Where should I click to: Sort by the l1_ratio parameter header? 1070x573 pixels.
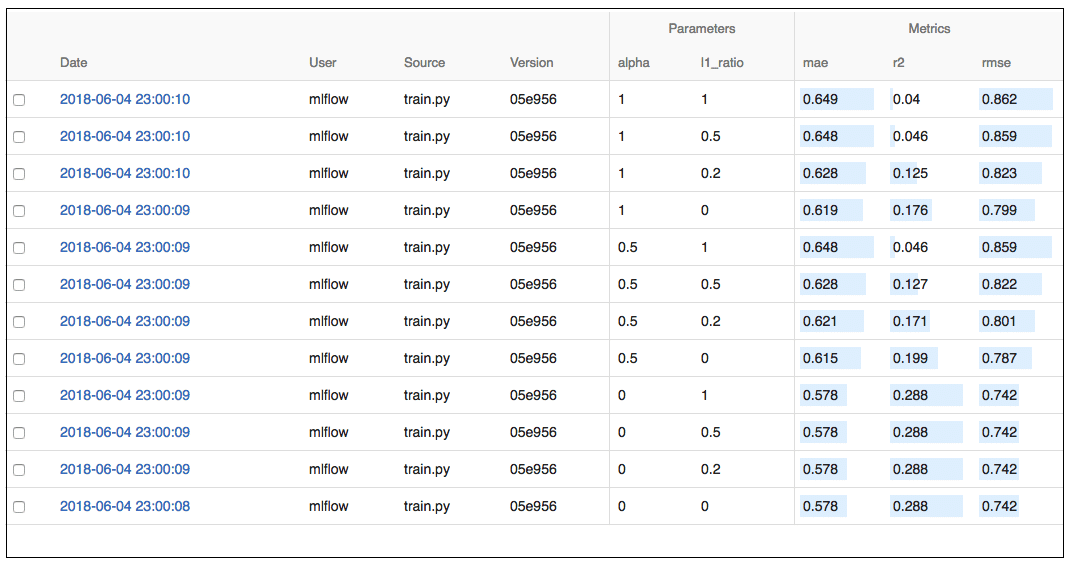coord(721,62)
